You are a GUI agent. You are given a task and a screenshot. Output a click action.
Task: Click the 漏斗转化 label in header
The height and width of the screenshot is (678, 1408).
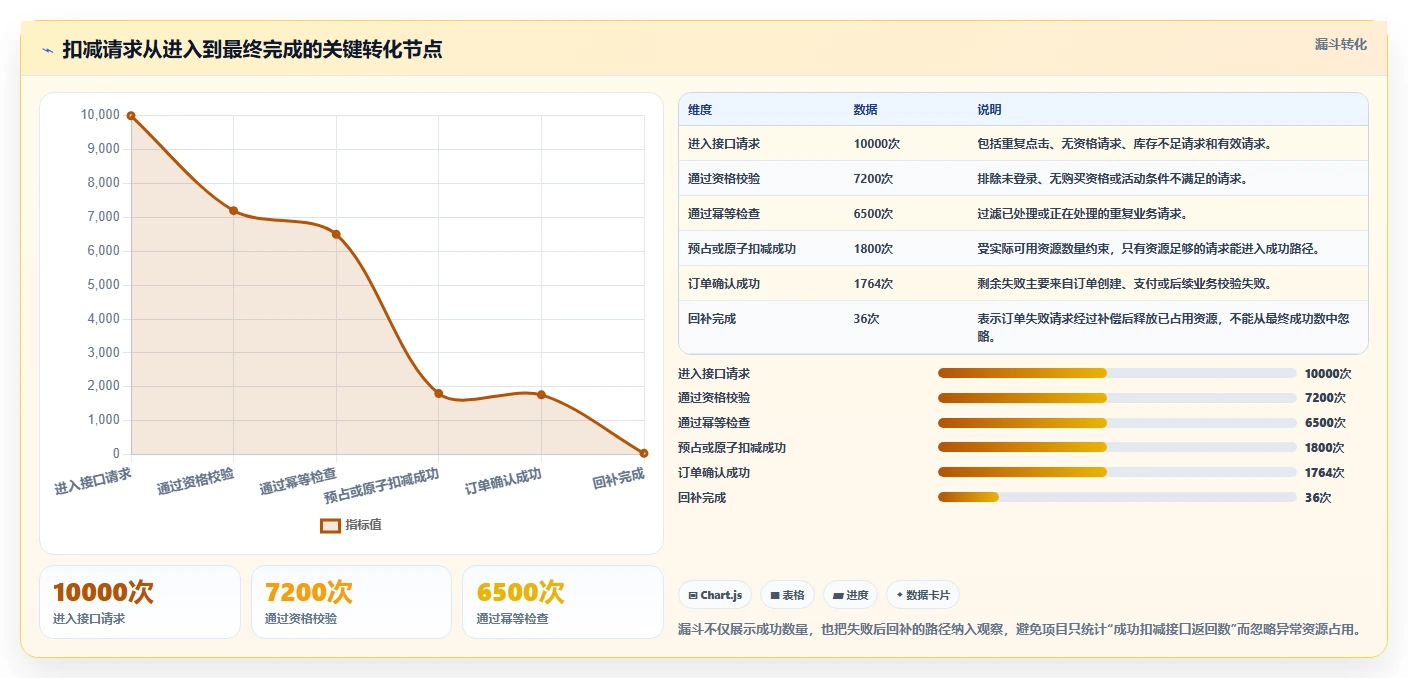(1340, 45)
